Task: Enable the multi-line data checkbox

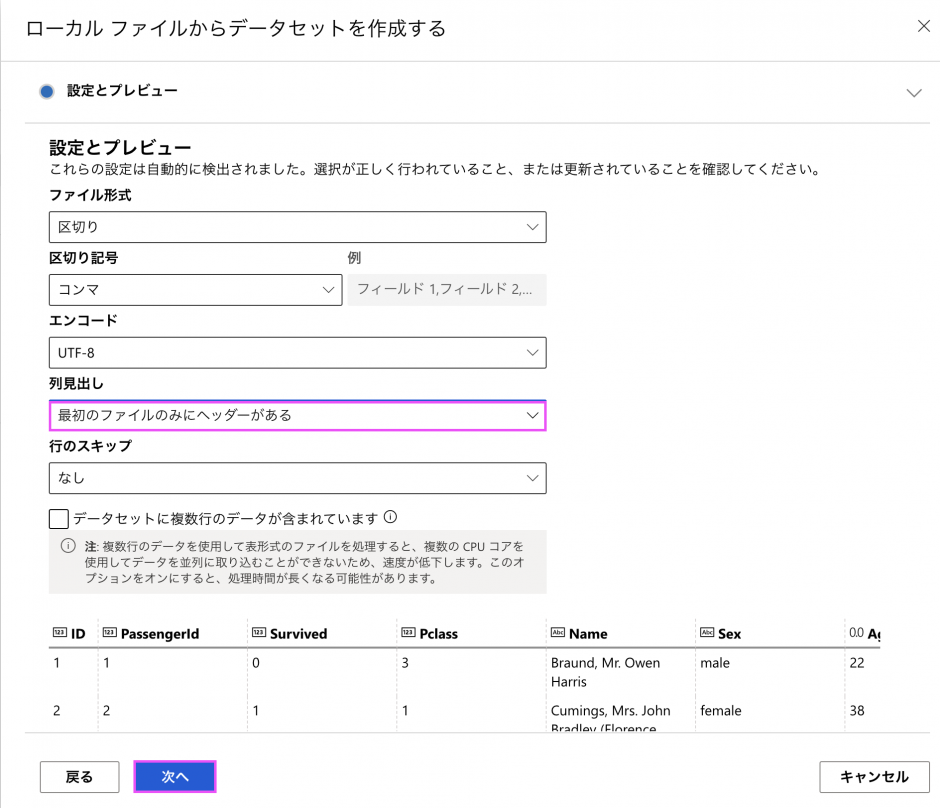Action: (59, 518)
